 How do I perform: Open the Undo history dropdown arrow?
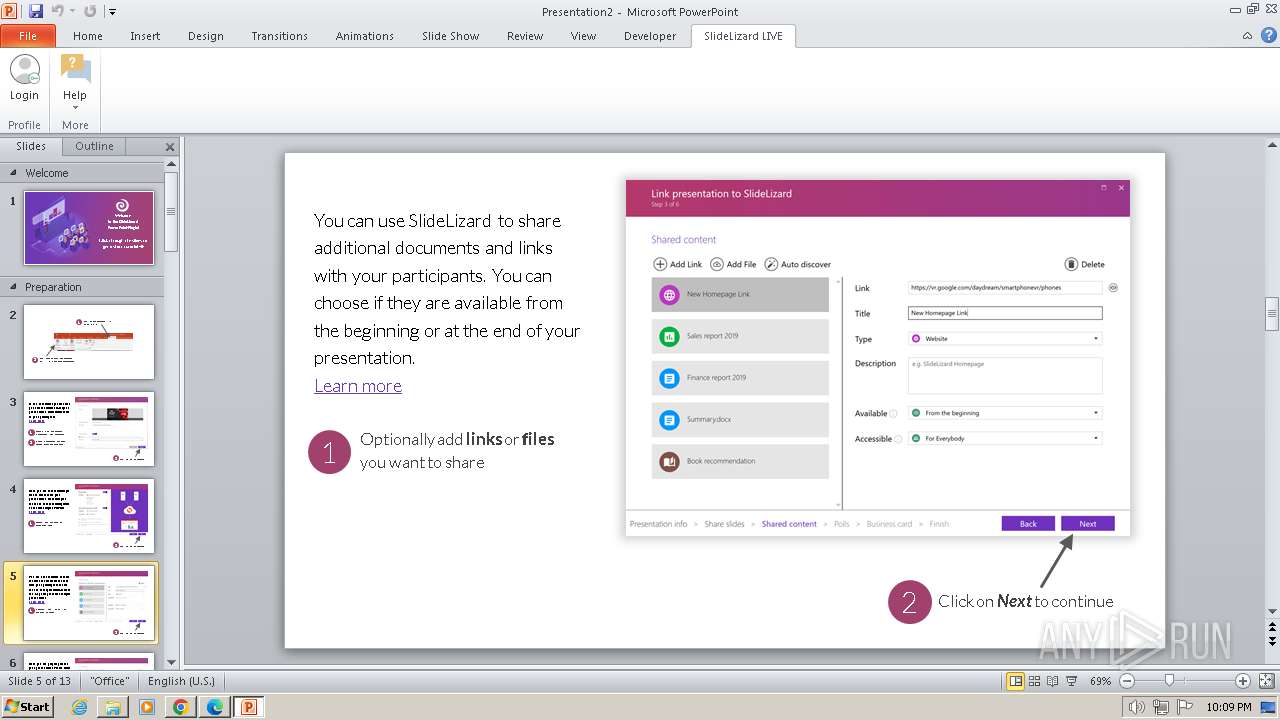[x=71, y=12]
